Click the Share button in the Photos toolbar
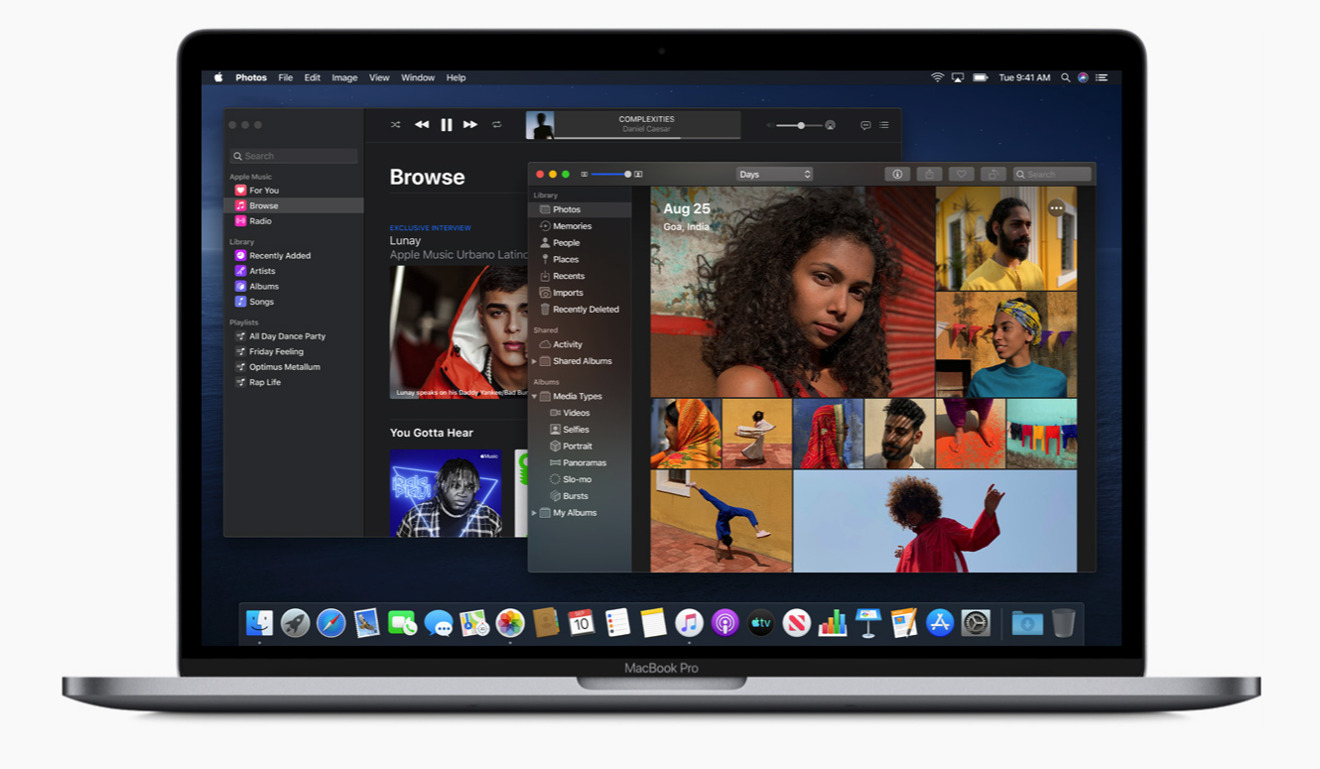Image resolution: width=1320 pixels, height=769 pixels. (929, 174)
